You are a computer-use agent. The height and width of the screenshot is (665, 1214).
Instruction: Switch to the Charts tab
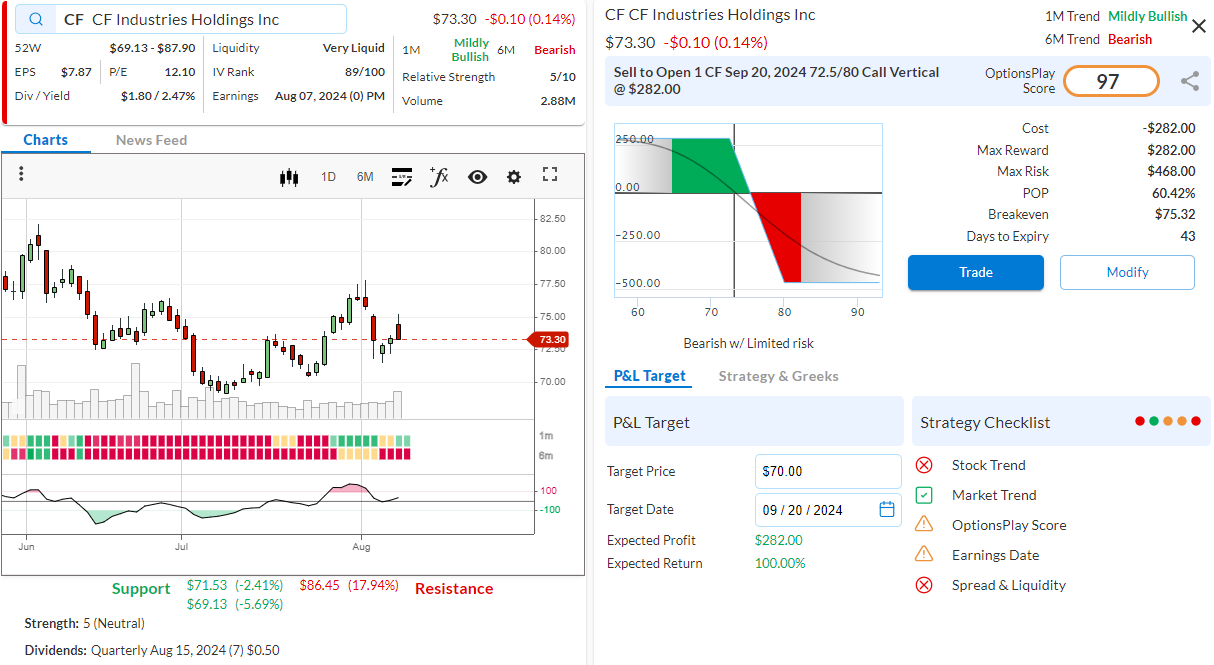(x=46, y=140)
